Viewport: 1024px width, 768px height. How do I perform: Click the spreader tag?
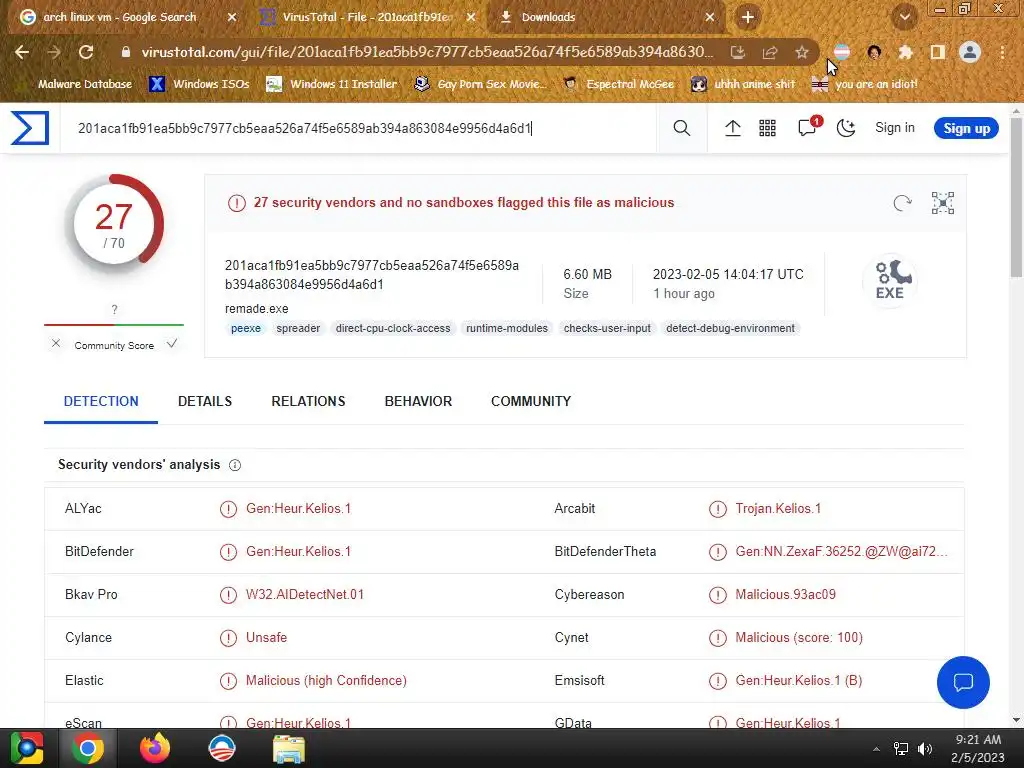click(x=298, y=328)
